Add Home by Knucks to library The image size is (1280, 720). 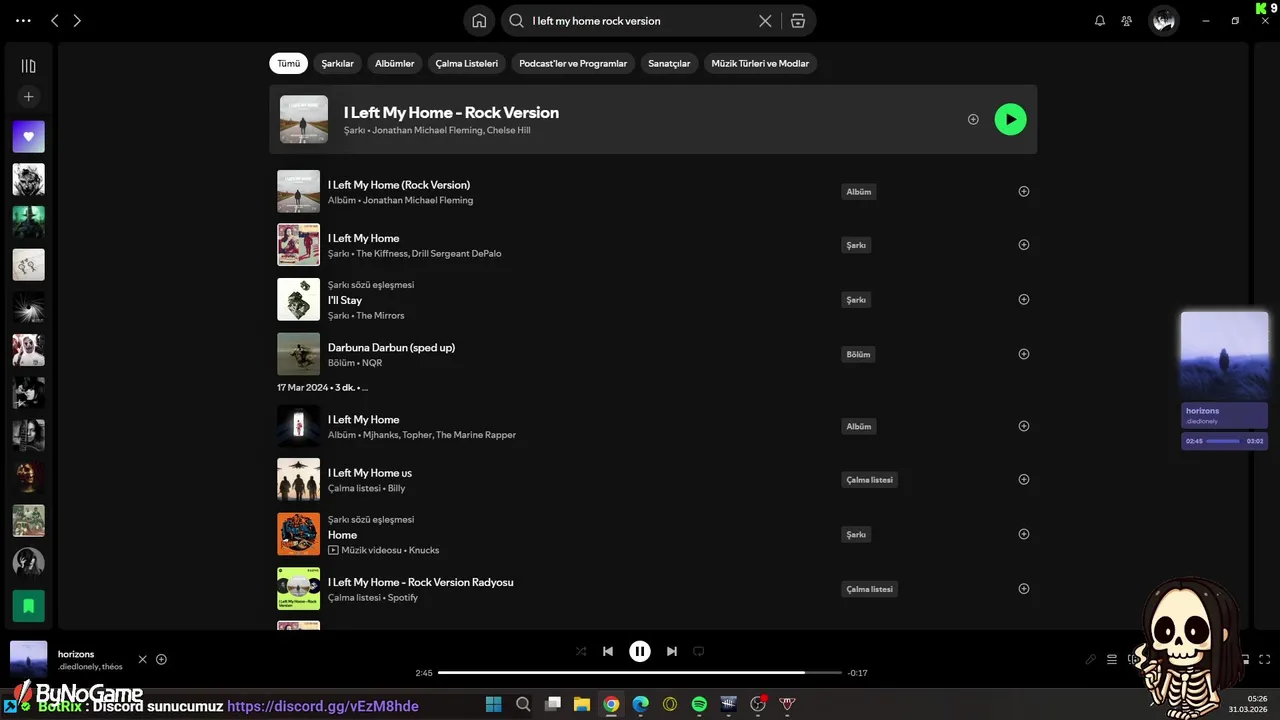coord(1023,534)
